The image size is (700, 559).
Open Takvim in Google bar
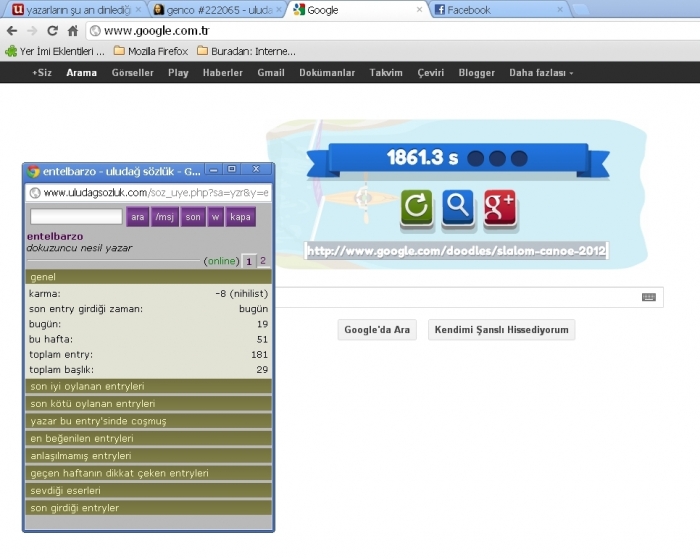[386, 73]
